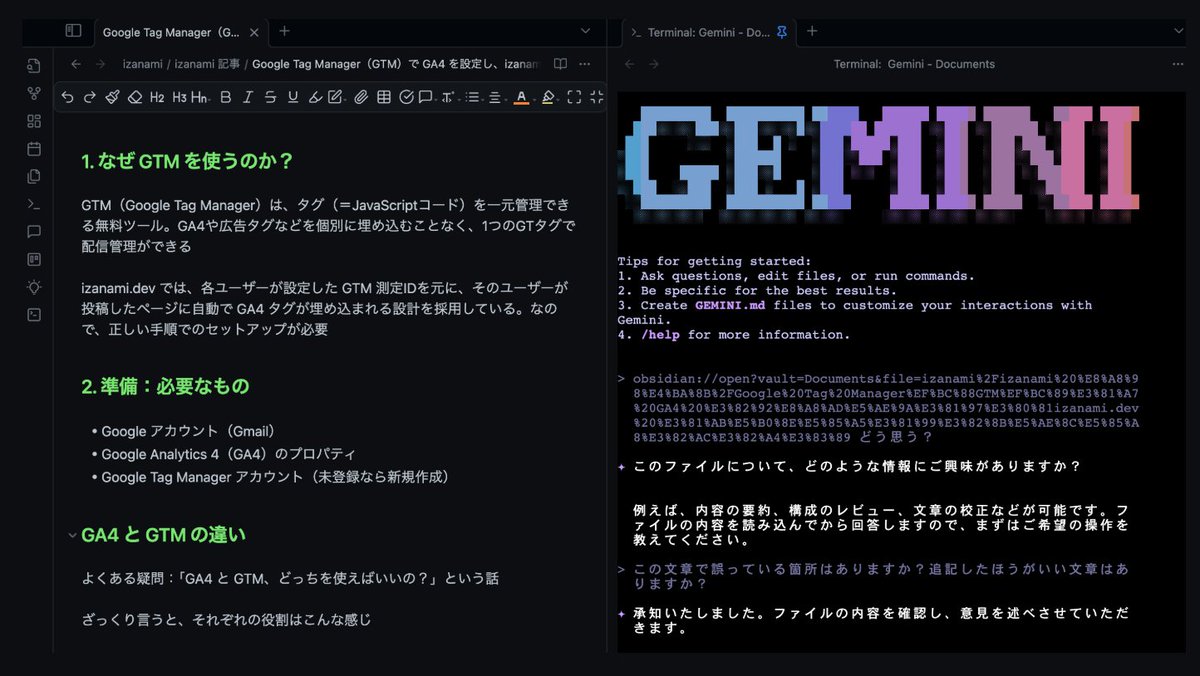Click the exit-fullscreen shrink icon
Image resolution: width=1200 pixels, height=676 pixels.
pos(597,97)
